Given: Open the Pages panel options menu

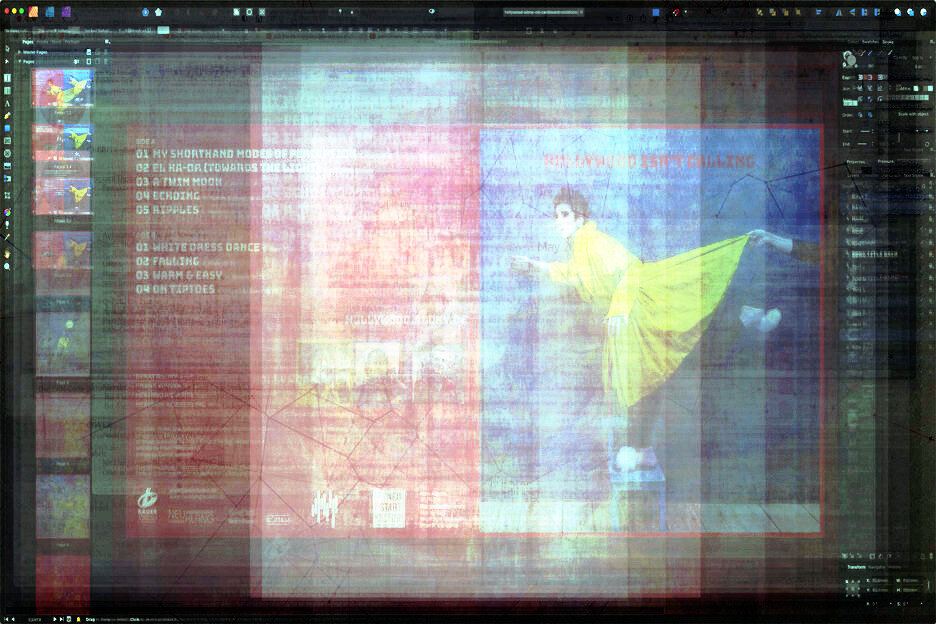Looking at the screenshot, I should click(x=107, y=42).
